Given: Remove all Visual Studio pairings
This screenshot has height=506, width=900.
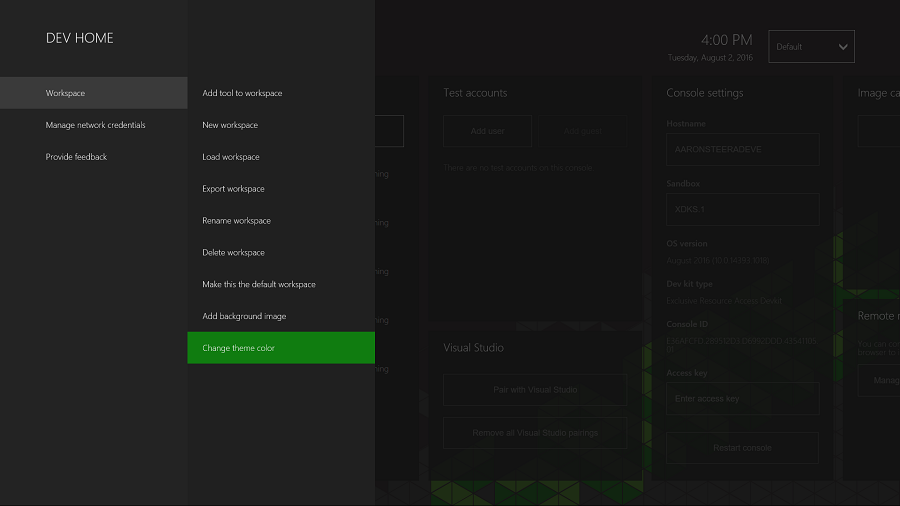Looking at the screenshot, I should [x=535, y=433].
